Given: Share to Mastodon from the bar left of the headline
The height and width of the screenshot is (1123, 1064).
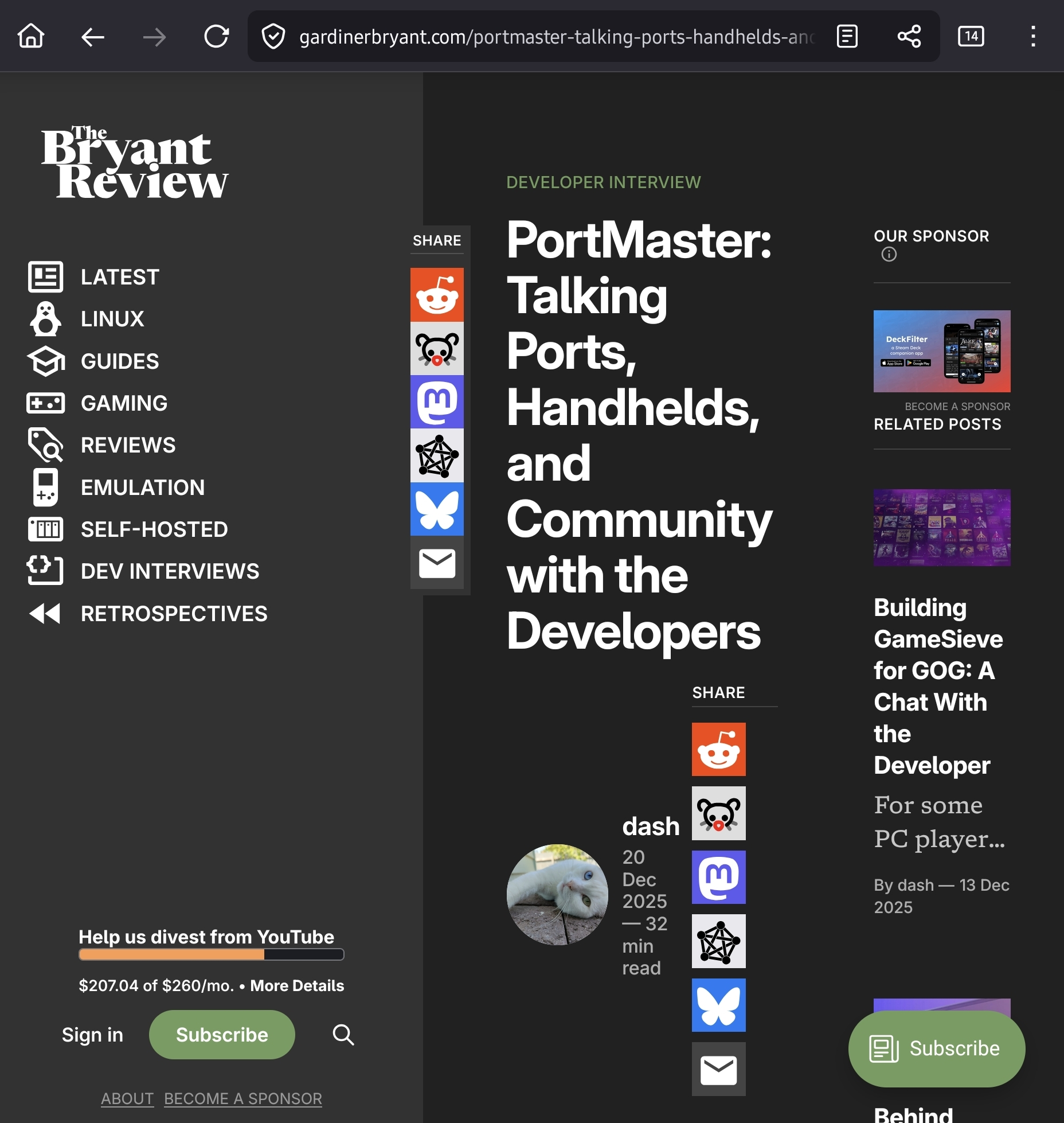Looking at the screenshot, I should pyautogui.click(x=437, y=401).
